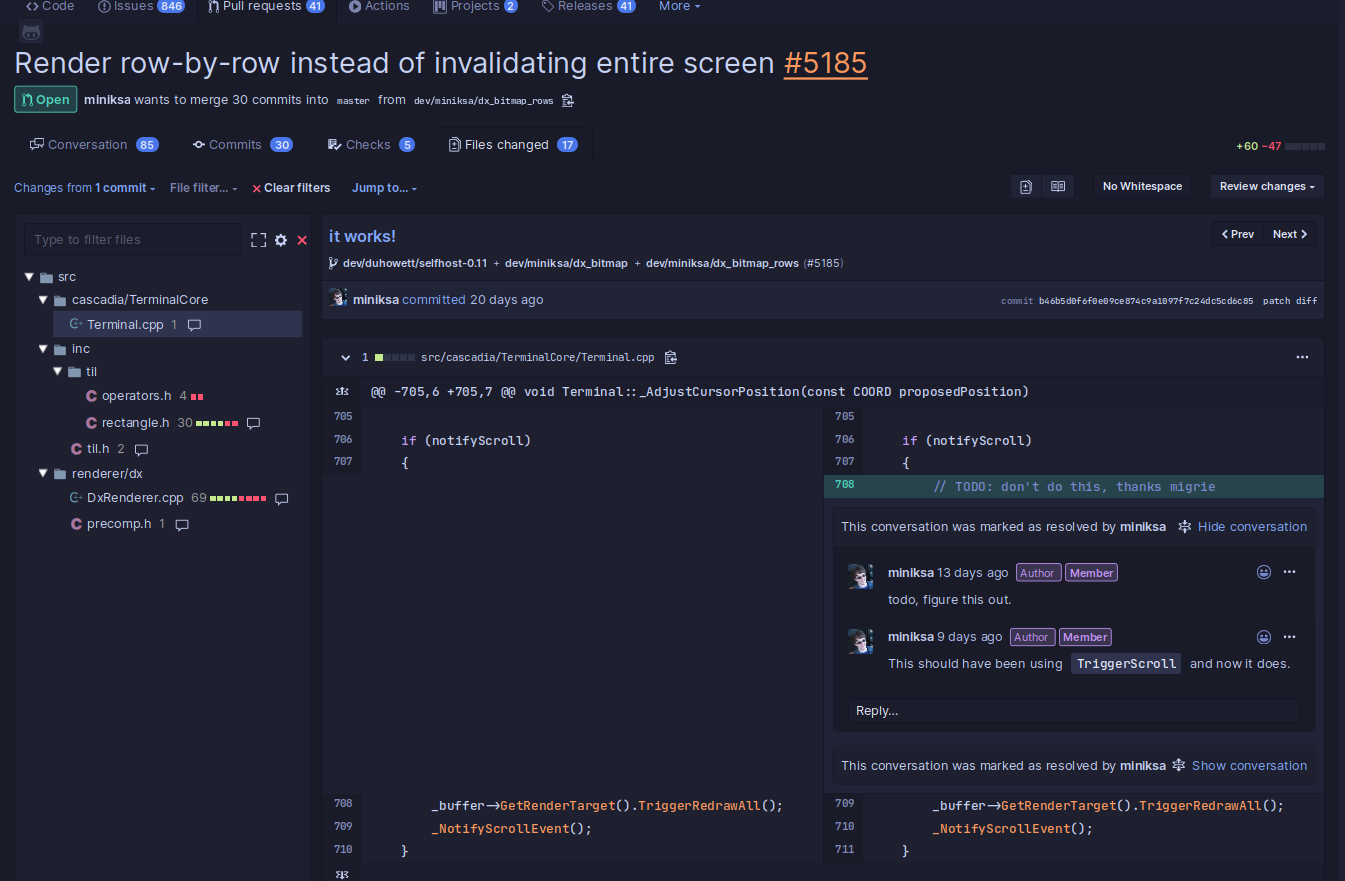The image size is (1345, 881).
Task: Open comments bubble next to til.h
Action: coord(141,450)
